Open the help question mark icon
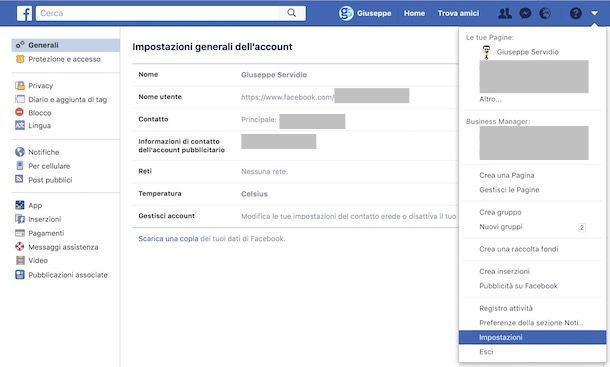610x367 pixels. [x=575, y=14]
